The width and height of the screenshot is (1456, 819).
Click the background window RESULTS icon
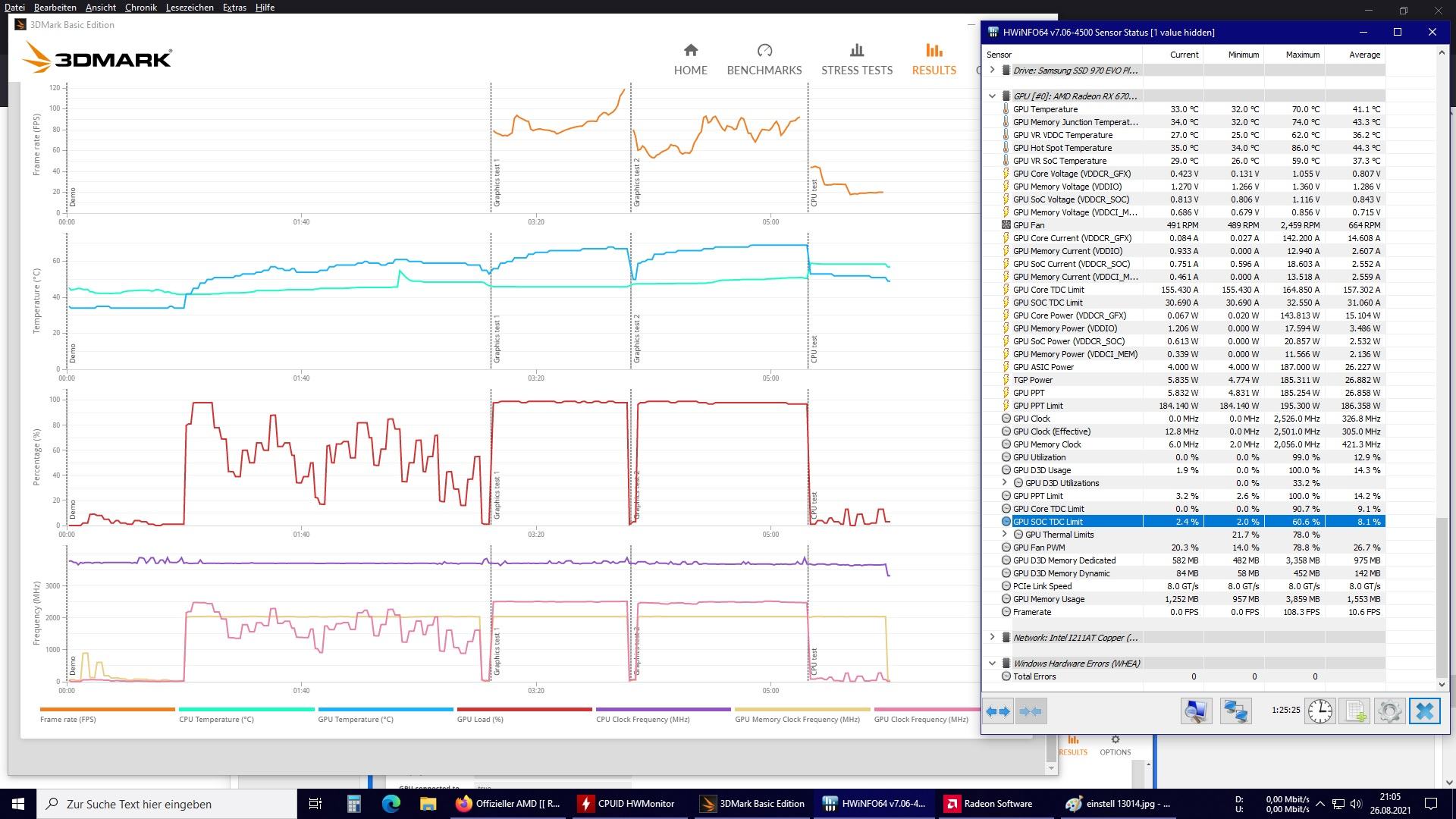(1073, 739)
